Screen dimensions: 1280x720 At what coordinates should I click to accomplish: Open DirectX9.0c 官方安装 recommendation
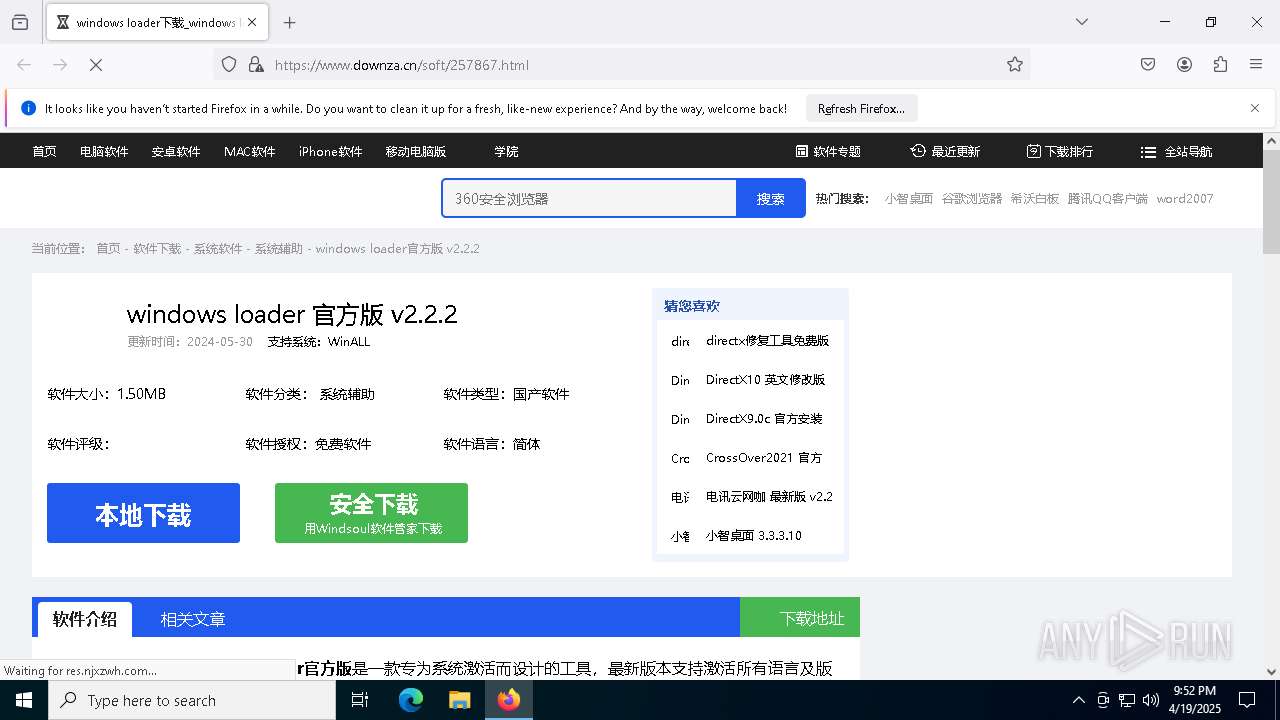click(764, 419)
